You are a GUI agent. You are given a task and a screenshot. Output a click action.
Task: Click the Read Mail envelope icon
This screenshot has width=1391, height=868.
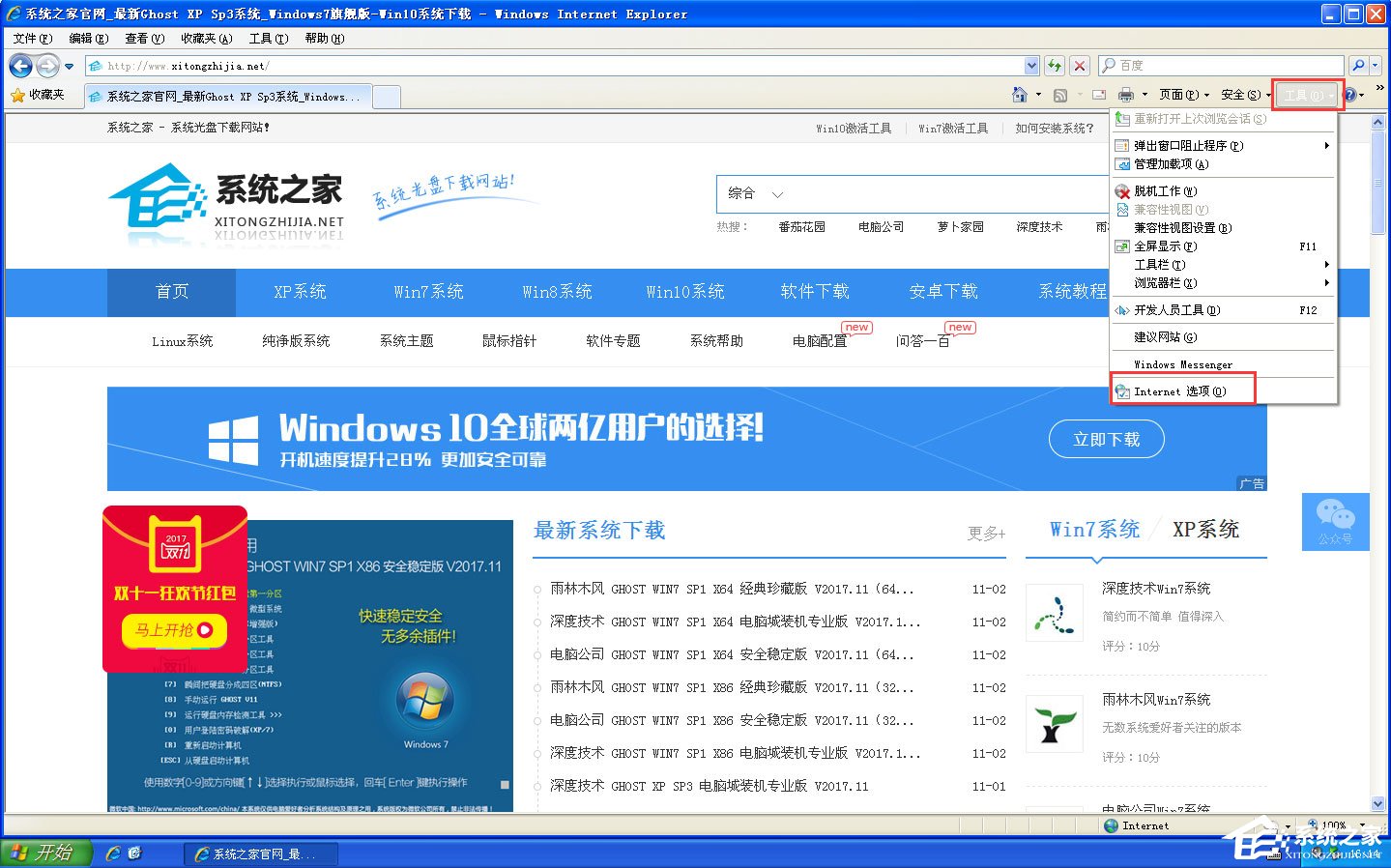pos(1098,95)
